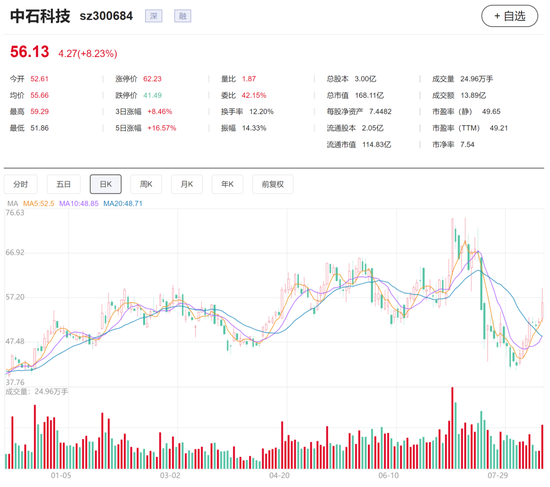Switch to the 分时 chart tab
This screenshot has width=550, height=487.
tap(21, 184)
